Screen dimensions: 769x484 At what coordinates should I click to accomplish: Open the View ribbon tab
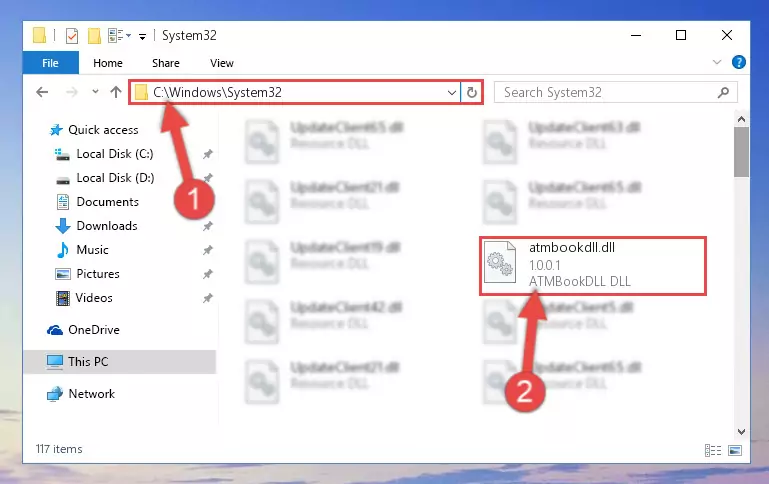pyautogui.click(x=222, y=63)
